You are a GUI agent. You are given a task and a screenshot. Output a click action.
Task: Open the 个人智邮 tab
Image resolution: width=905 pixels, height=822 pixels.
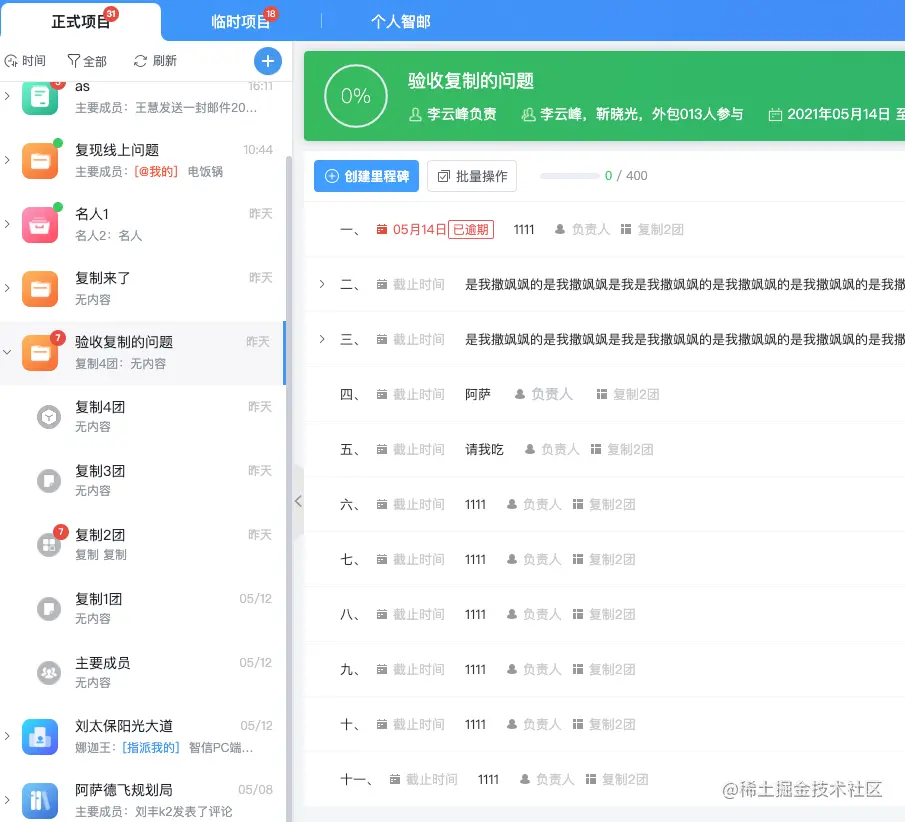400,19
